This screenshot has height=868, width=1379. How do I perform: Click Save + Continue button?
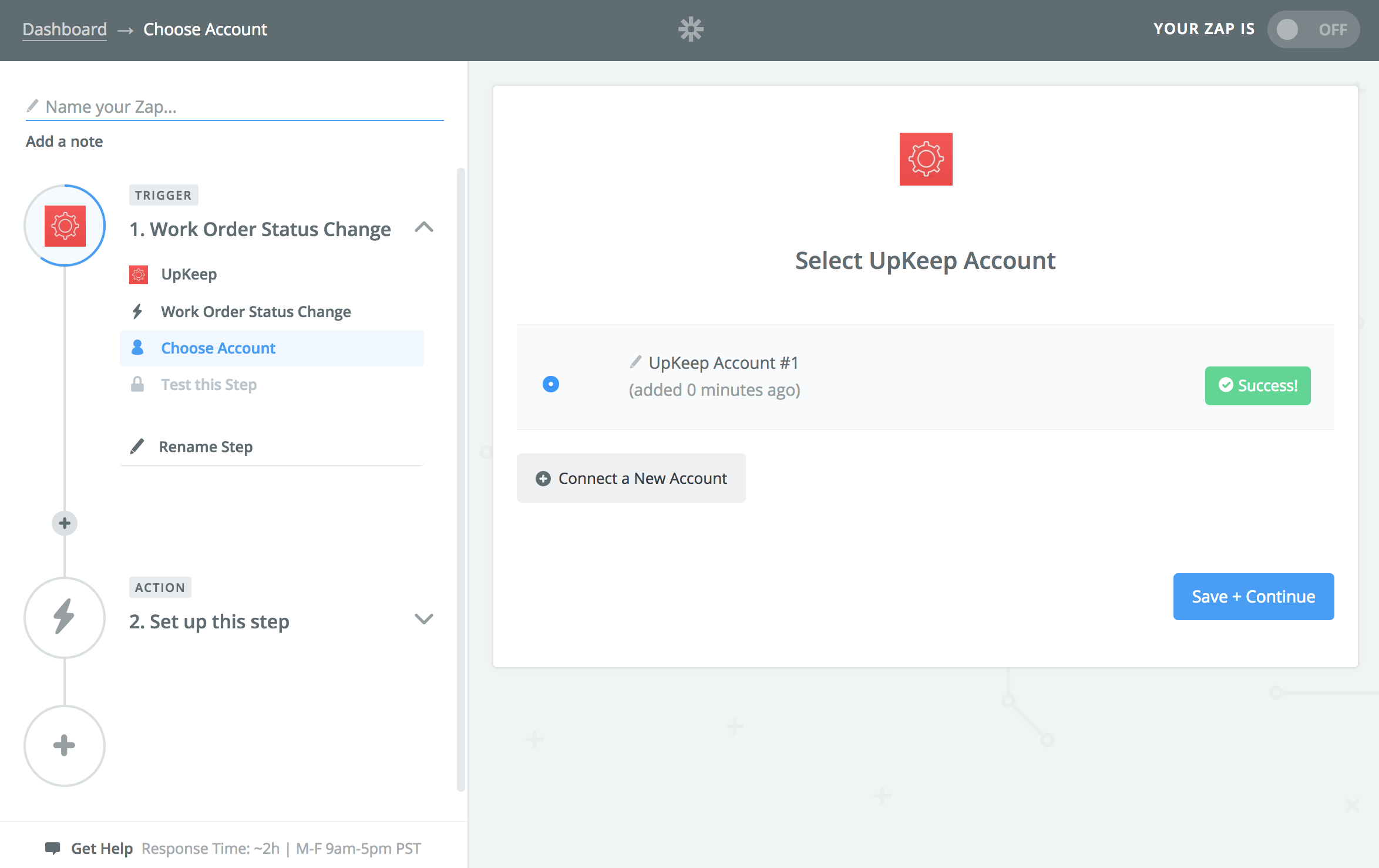click(x=1253, y=597)
